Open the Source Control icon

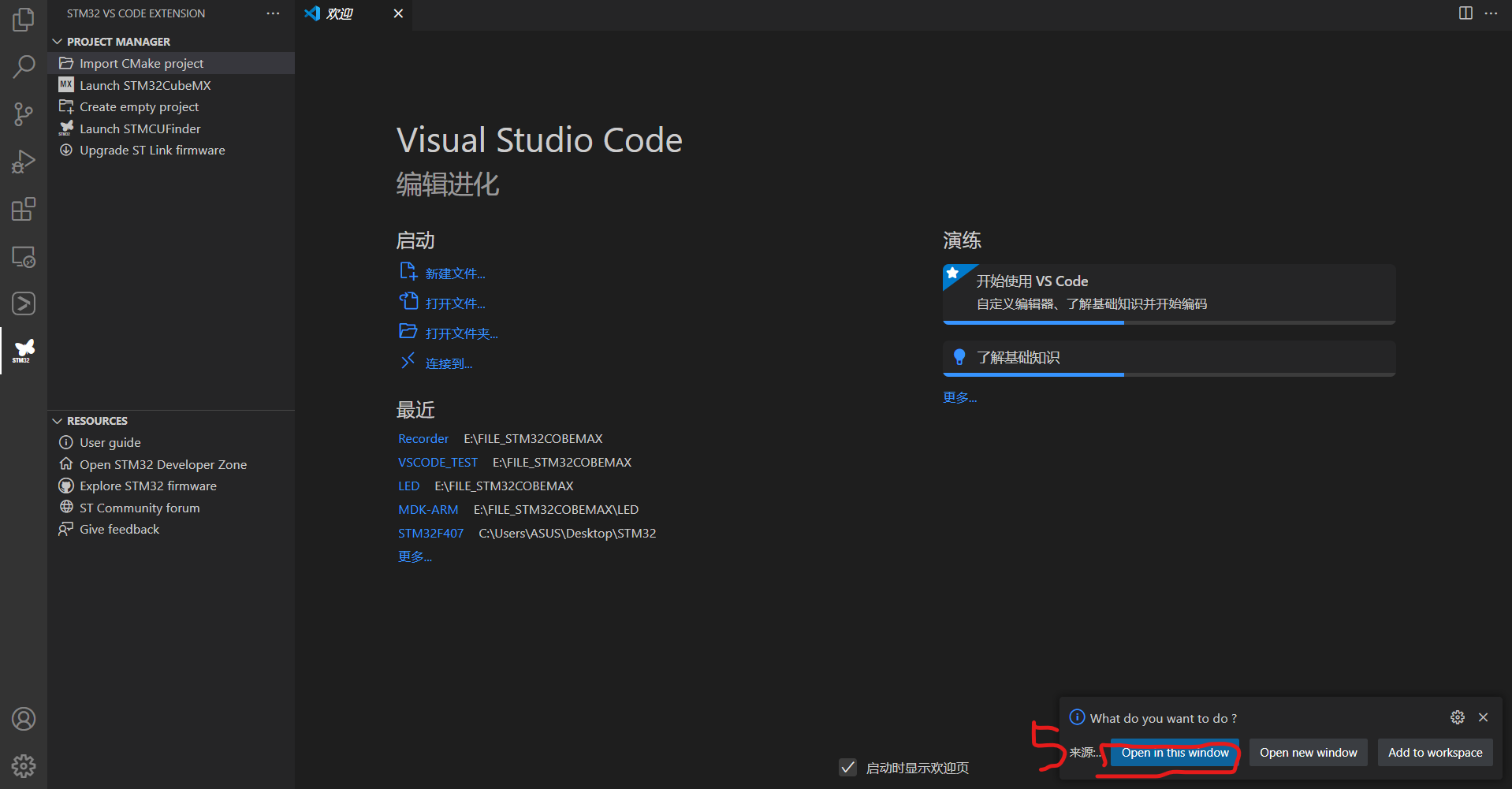[24, 114]
